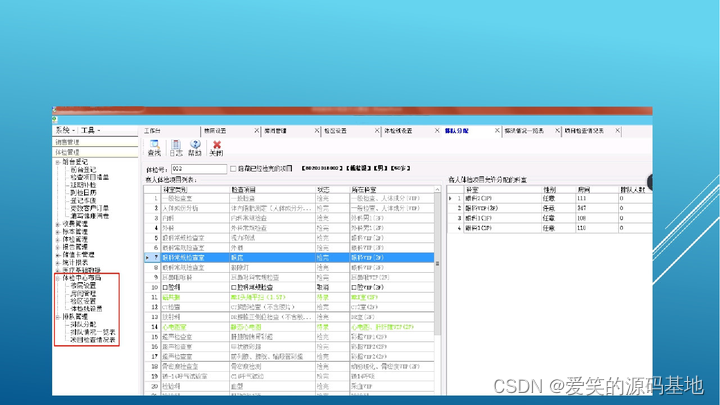This screenshot has height=405, width=720.
Task: Select 房间管理 in the sidebar tree
Action: click(x=83, y=293)
